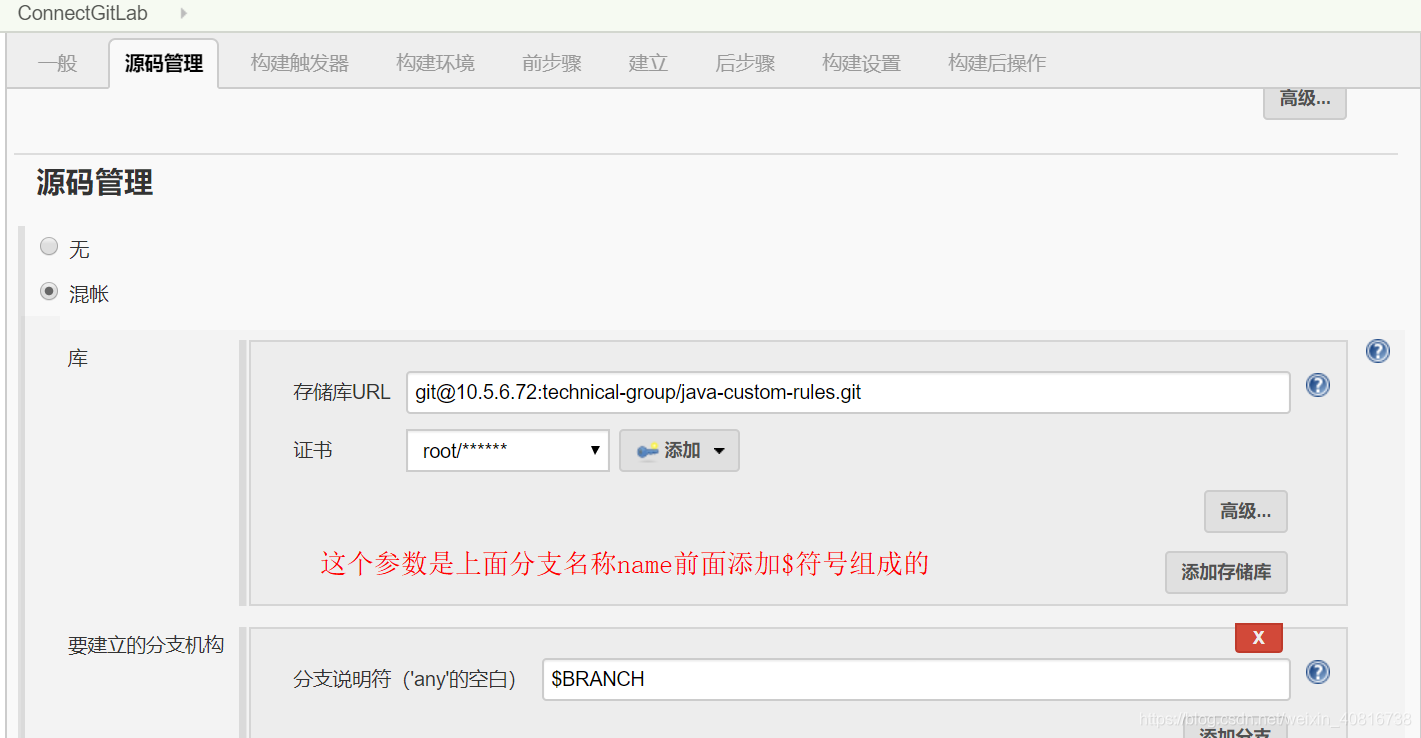Click 高级... button in repository box
This screenshot has height=738, width=1421.
click(x=1246, y=511)
